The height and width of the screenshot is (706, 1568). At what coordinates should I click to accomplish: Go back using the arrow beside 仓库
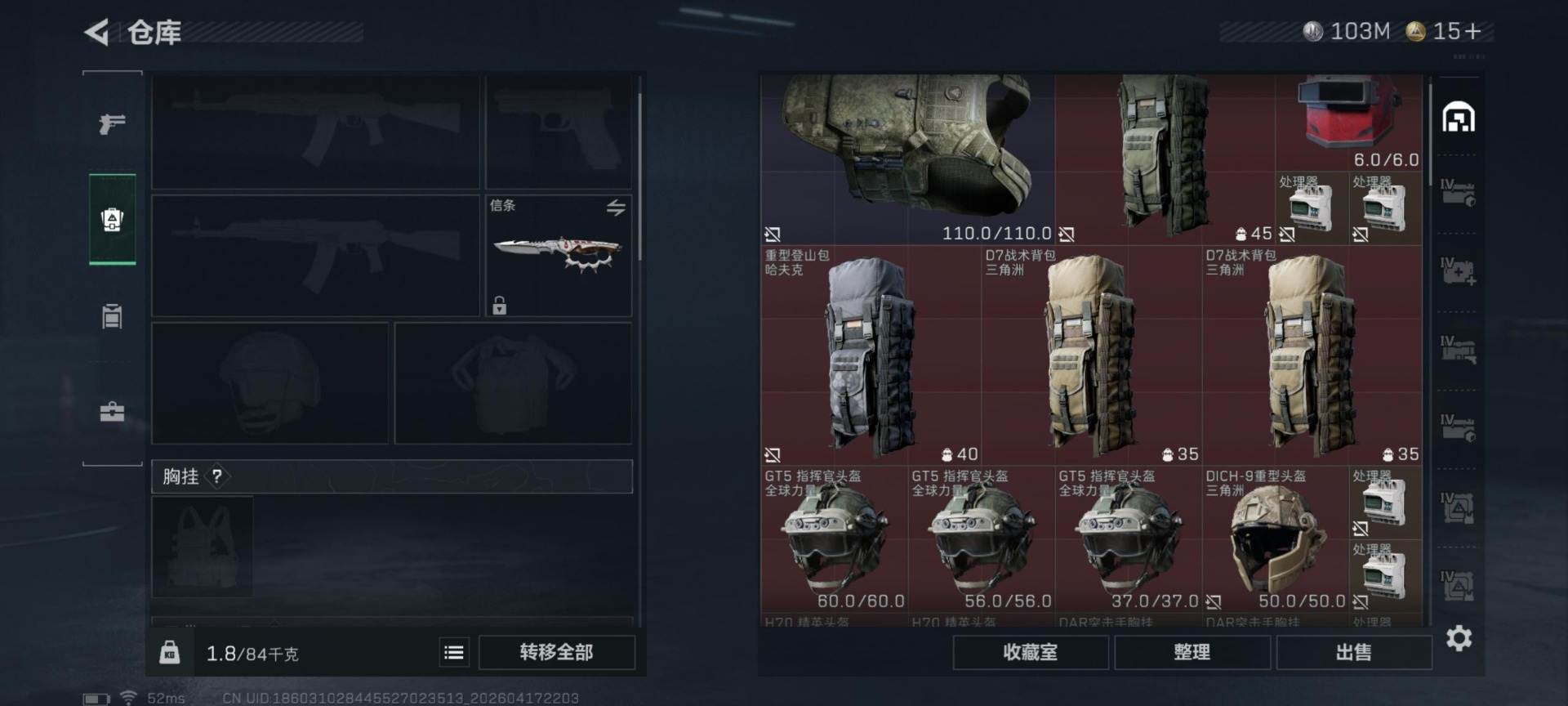point(96,32)
